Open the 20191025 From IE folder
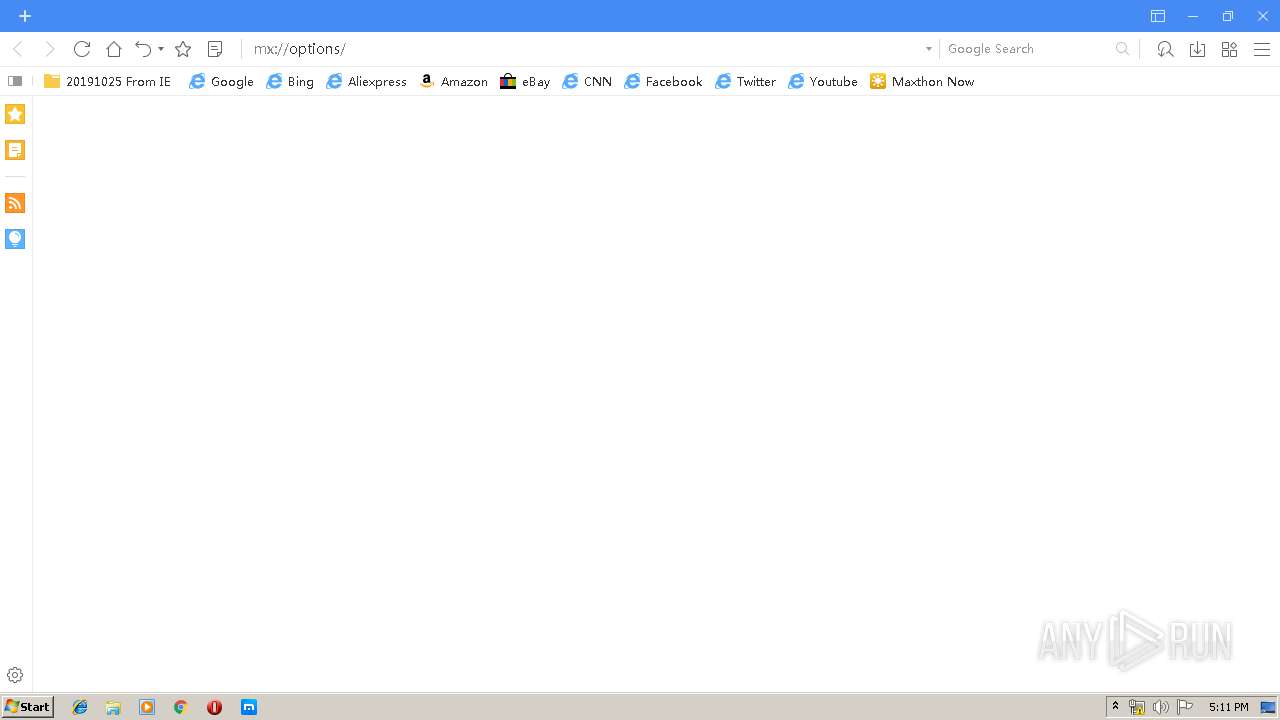The height and width of the screenshot is (720, 1280). point(107,82)
